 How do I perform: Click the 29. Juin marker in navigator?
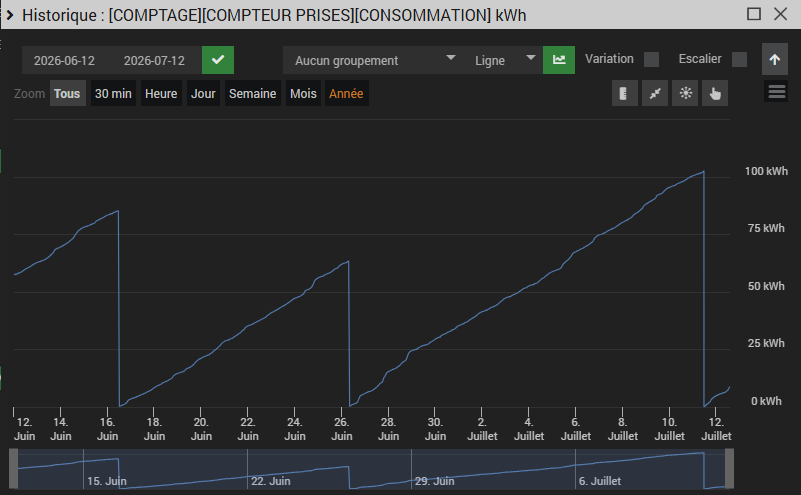[x=435, y=481]
